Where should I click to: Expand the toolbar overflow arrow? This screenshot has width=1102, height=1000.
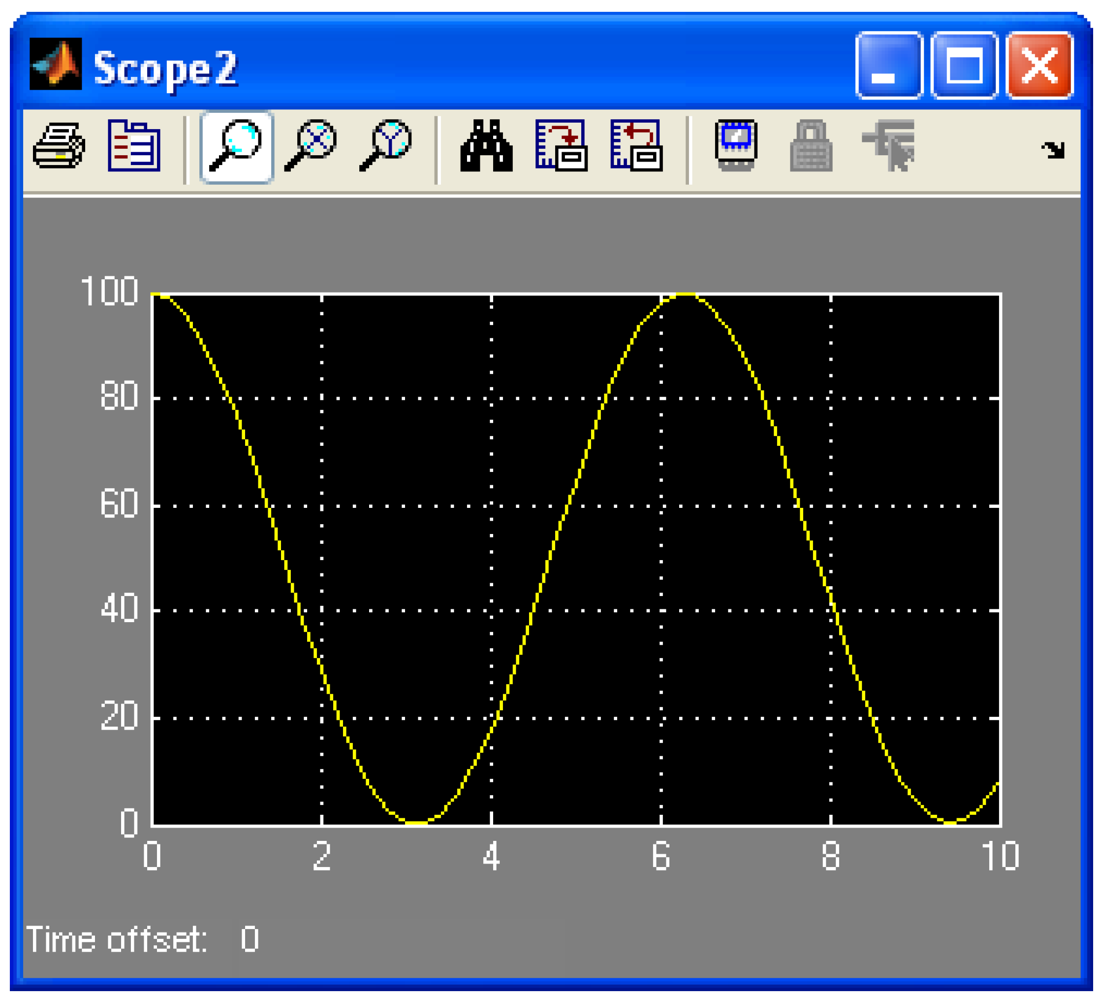tap(1053, 151)
